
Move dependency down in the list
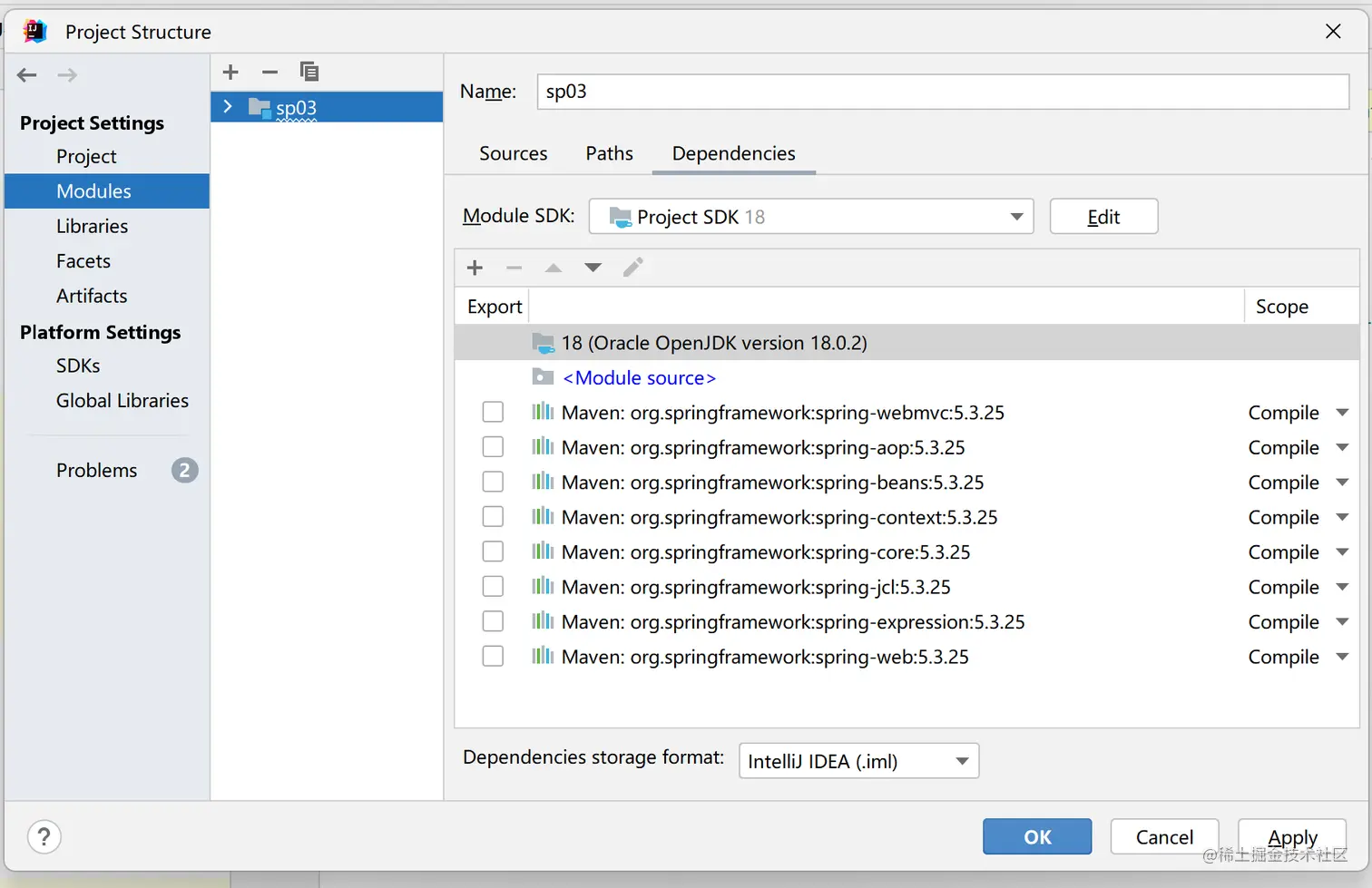tap(593, 268)
